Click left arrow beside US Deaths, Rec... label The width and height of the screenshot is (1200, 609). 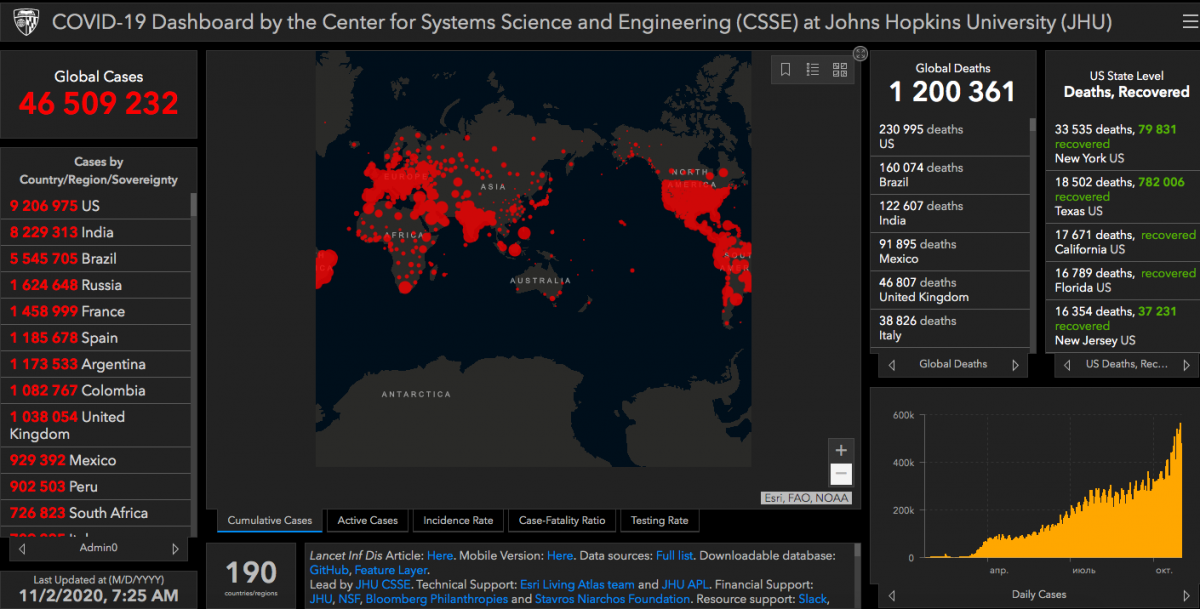pyautogui.click(x=1067, y=365)
